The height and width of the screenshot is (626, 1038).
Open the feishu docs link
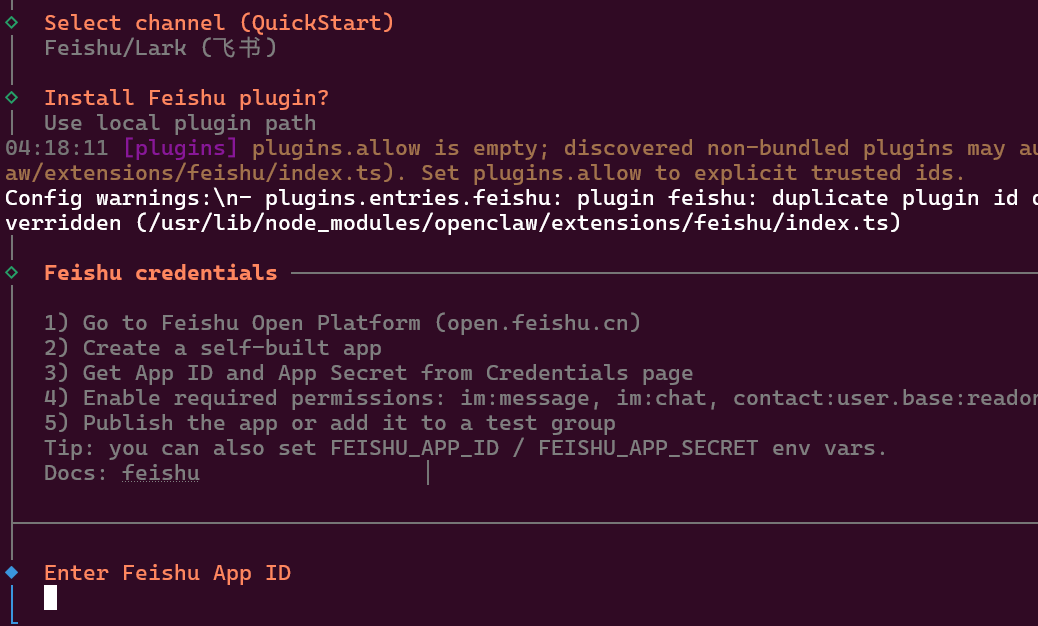click(x=160, y=473)
